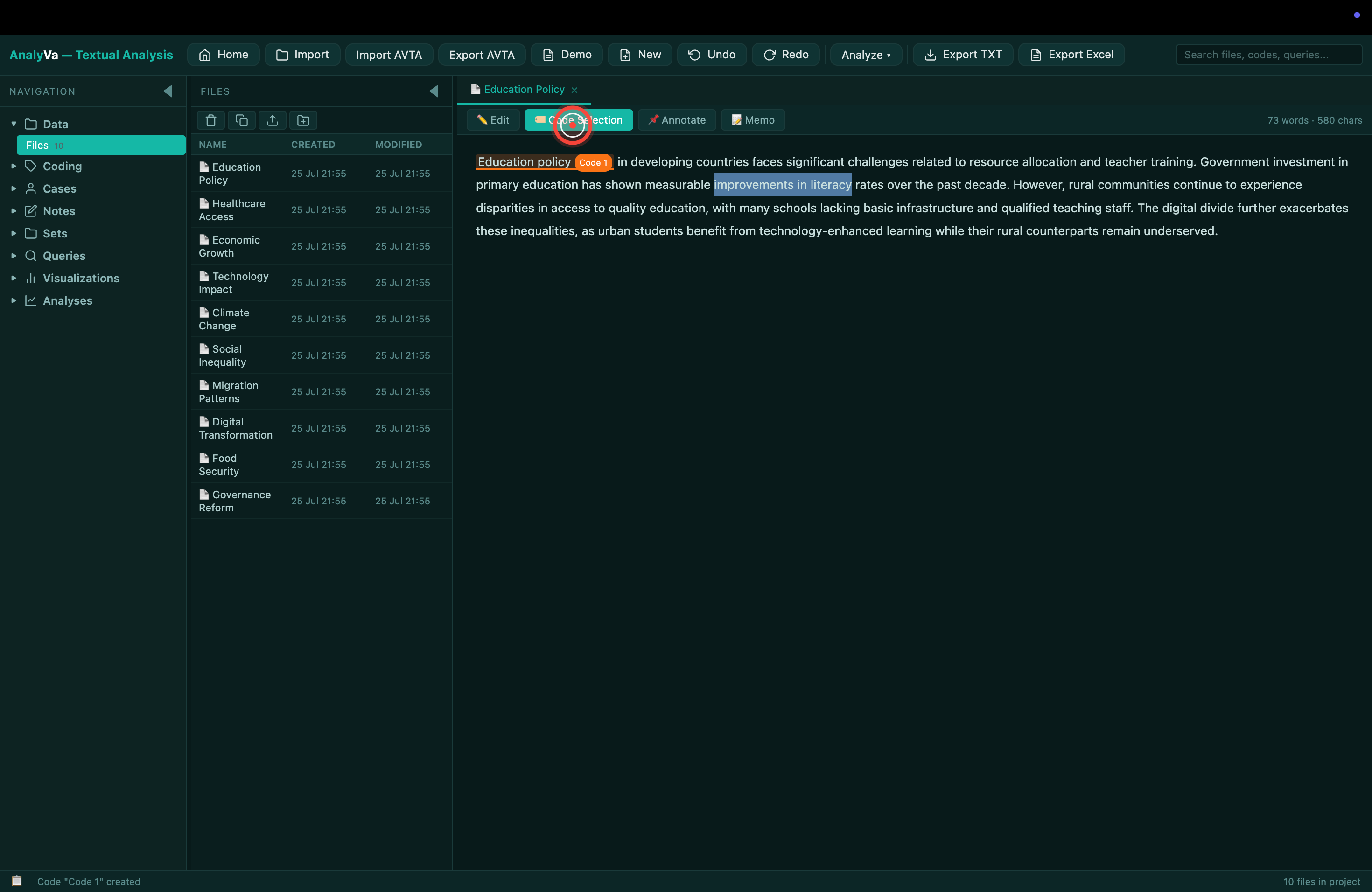Click Export AVTA

pyautogui.click(x=481, y=55)
